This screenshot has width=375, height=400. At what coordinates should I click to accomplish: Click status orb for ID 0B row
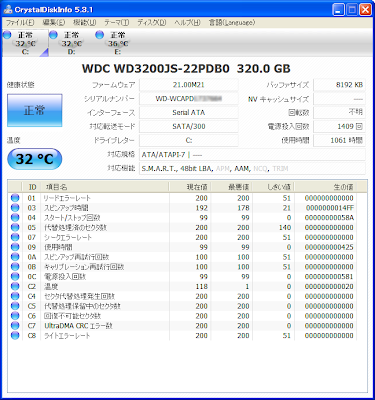[15, 267]
